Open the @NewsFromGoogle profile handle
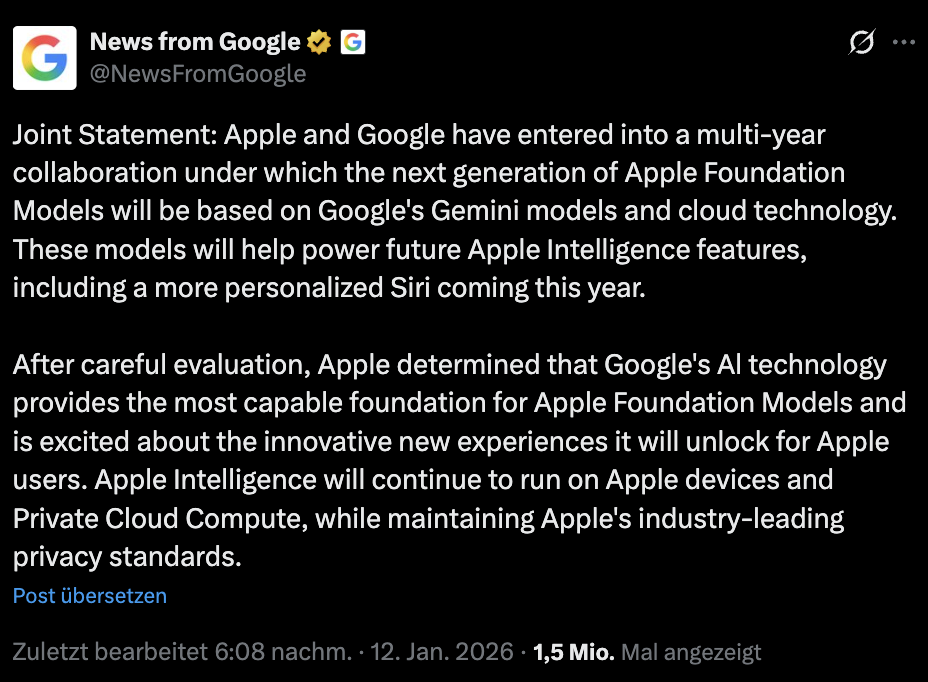Image resolution: width=928 pixels, height=682 pixels. [x=196, y=73]
